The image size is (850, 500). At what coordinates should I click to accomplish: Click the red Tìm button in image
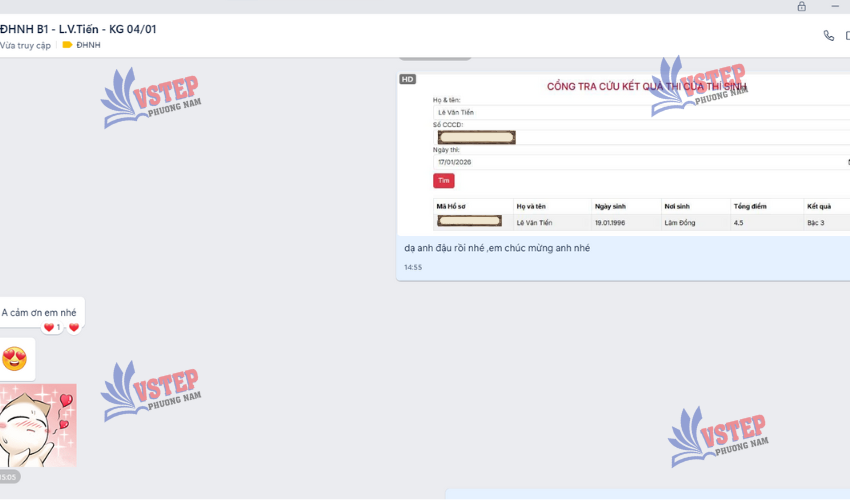click(x=443, y=181)
